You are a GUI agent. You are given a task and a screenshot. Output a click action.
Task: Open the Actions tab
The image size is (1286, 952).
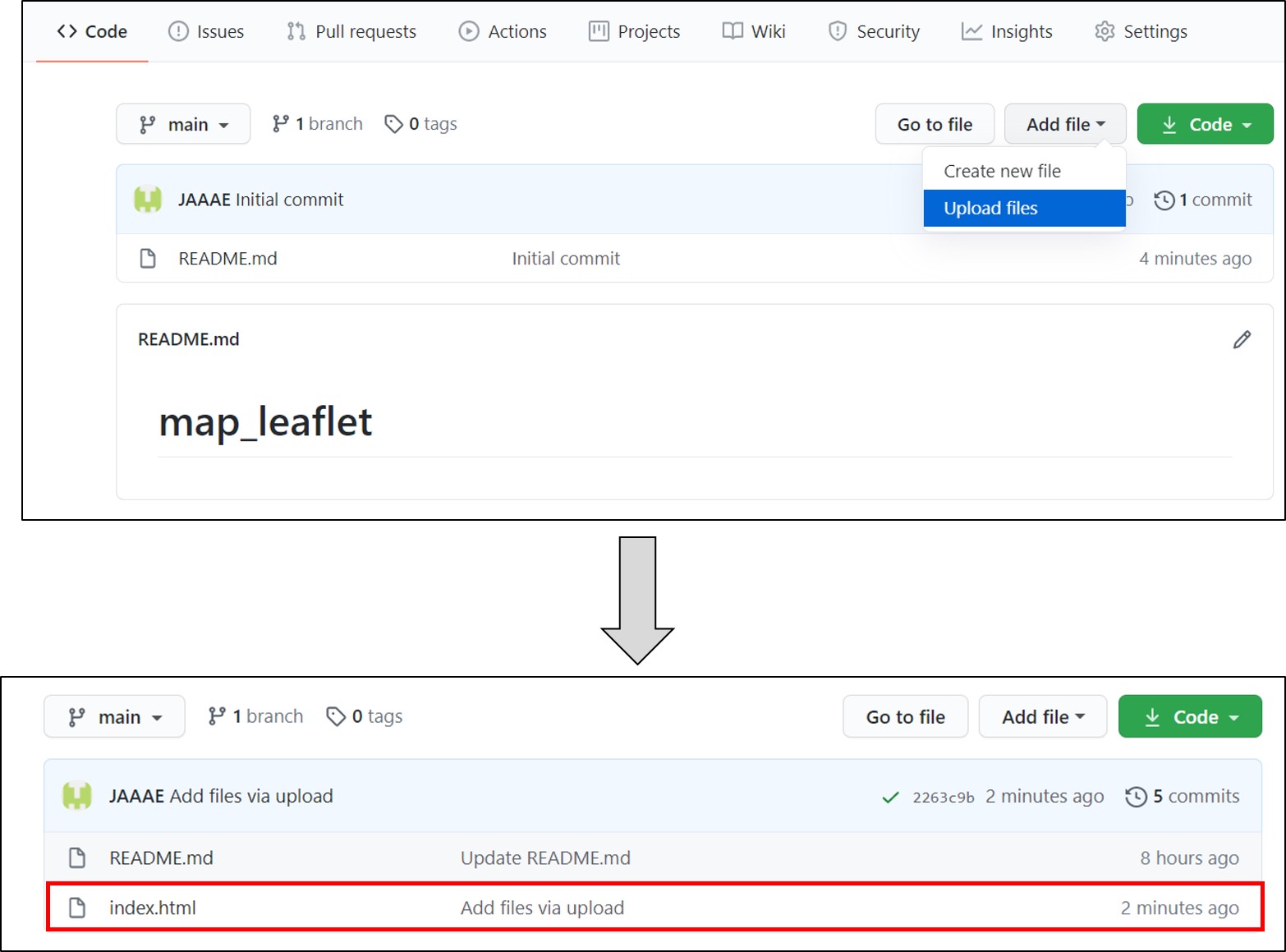pos(503,31)
